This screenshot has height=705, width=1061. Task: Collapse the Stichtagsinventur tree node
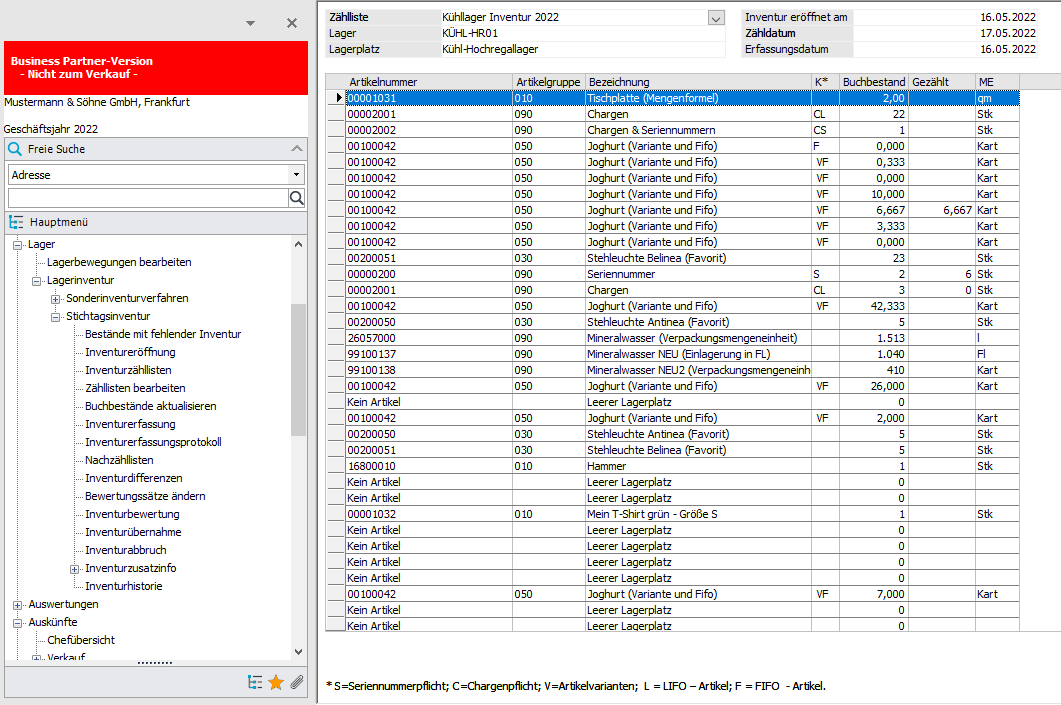(x=56, y=316)
